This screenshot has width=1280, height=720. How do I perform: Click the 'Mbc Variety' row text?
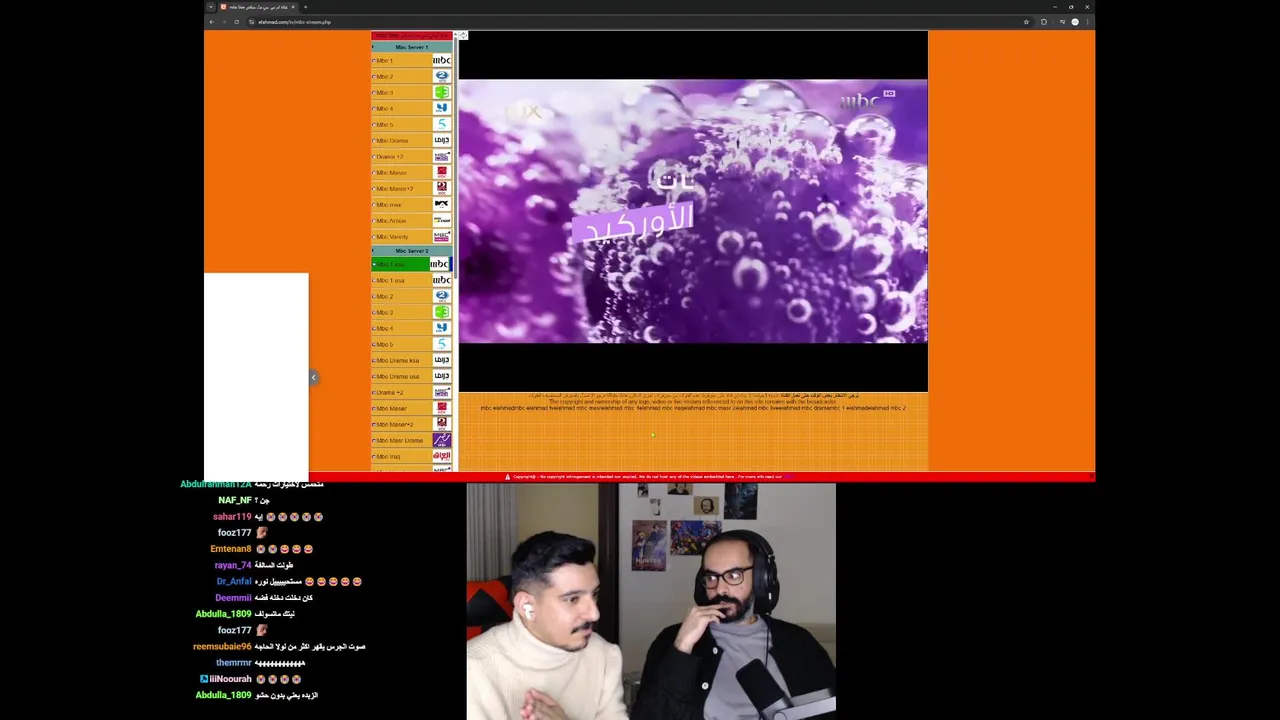392,237
